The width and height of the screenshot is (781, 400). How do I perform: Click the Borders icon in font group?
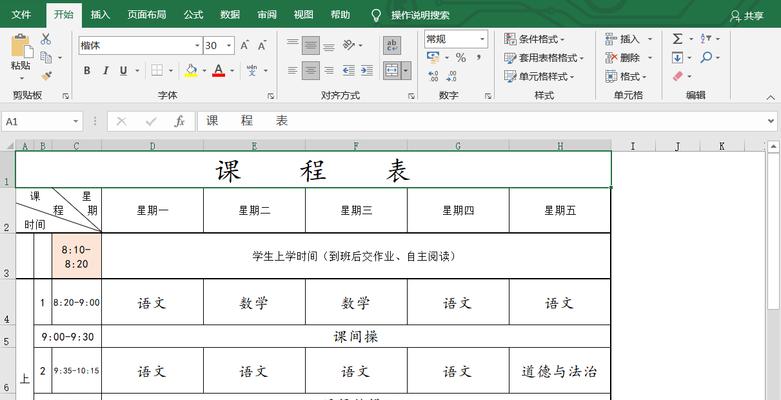point(157,71)
